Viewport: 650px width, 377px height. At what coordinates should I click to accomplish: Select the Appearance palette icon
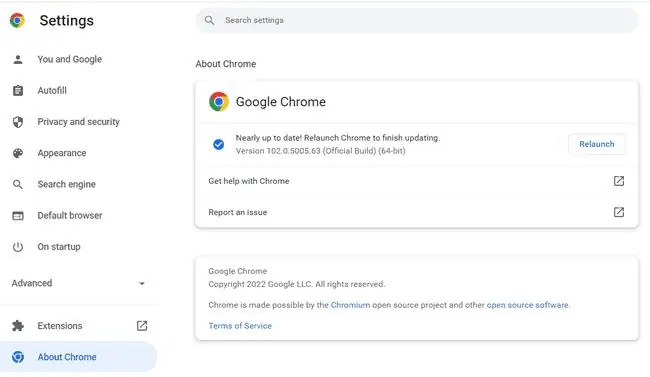click(x=18, y=153)
